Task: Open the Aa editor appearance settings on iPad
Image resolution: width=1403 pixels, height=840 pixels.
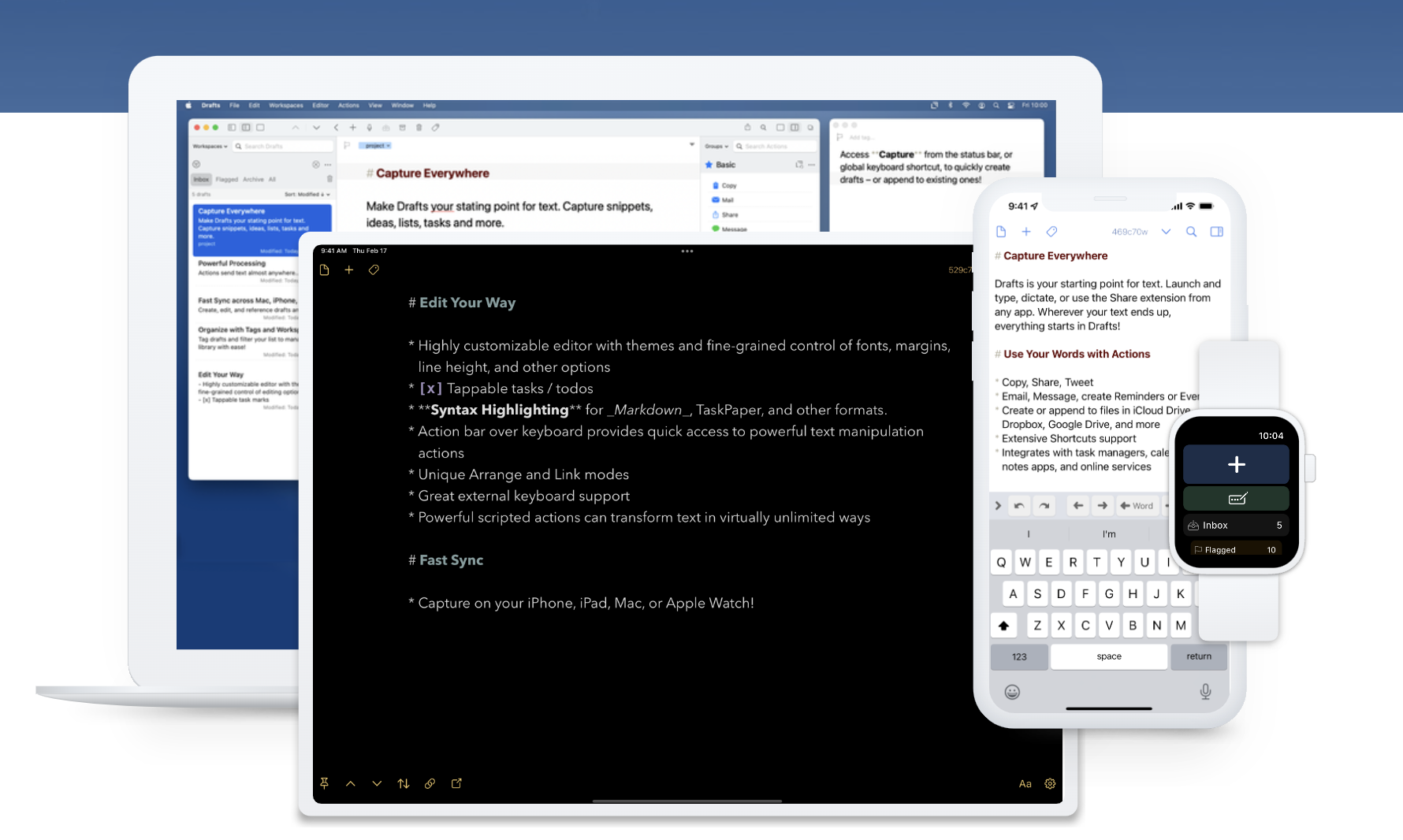Action: pyautogui.click(x=1025, y=784)
